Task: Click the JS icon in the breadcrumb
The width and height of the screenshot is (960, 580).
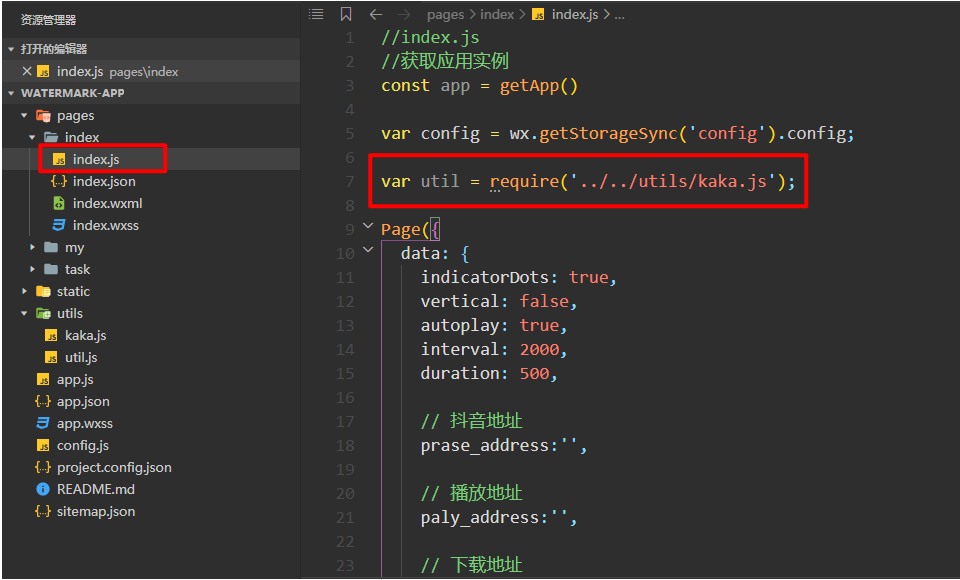Action: coord(538,15)
